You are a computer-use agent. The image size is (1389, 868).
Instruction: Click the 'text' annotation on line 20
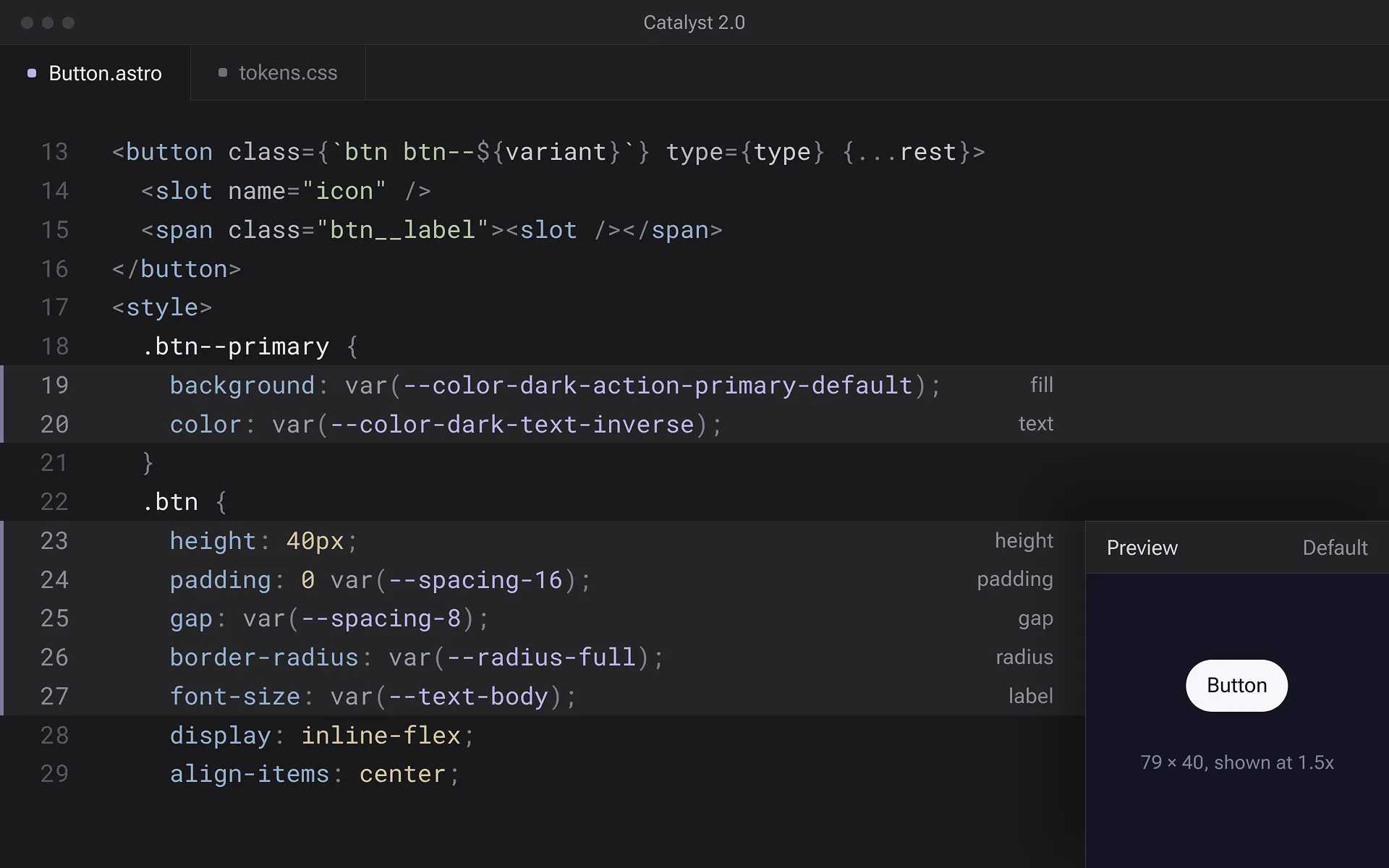pos(1036,424)
